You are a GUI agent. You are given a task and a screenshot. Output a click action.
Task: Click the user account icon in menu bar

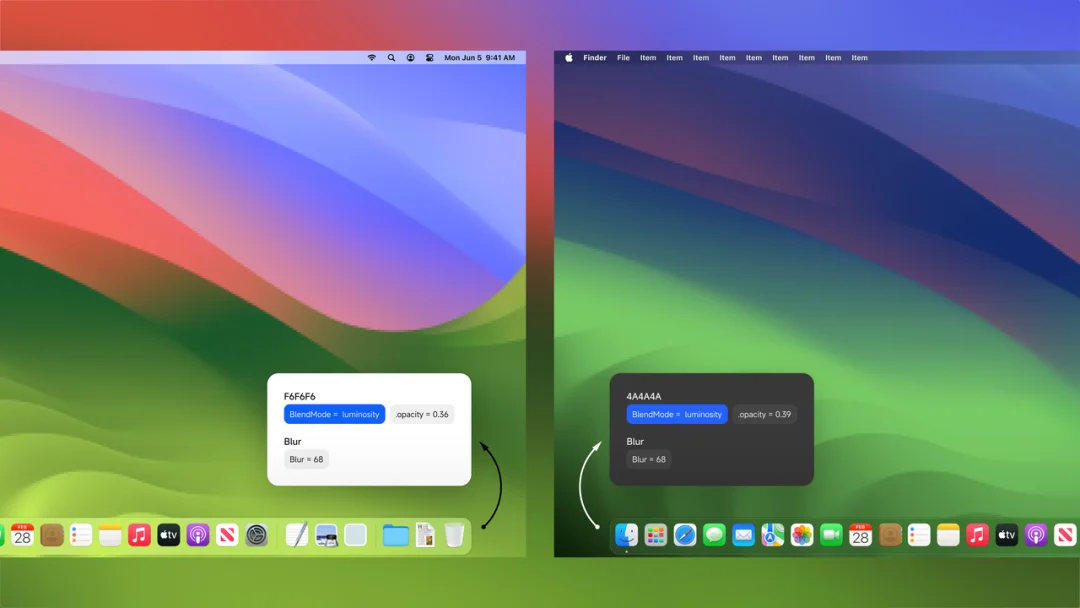[411, 58]
